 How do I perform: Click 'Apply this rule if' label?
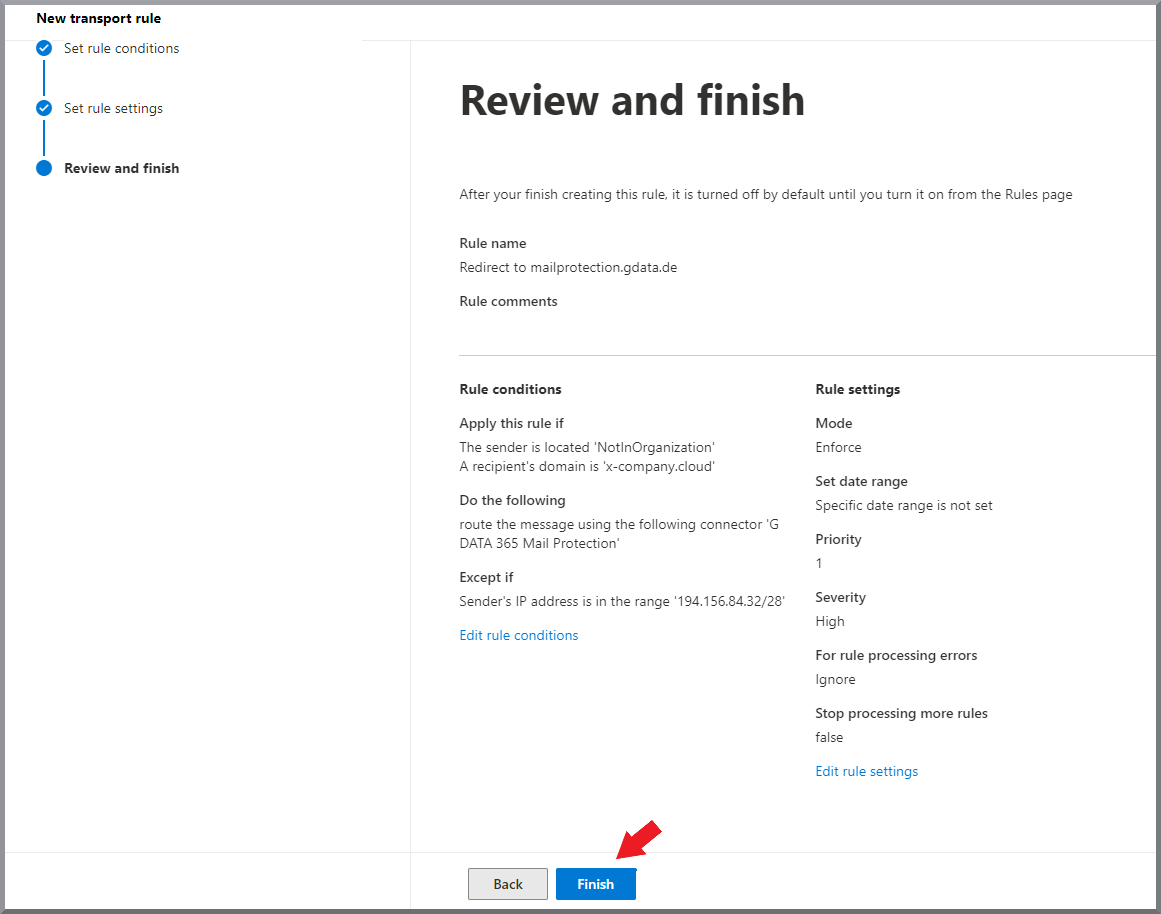511,423
